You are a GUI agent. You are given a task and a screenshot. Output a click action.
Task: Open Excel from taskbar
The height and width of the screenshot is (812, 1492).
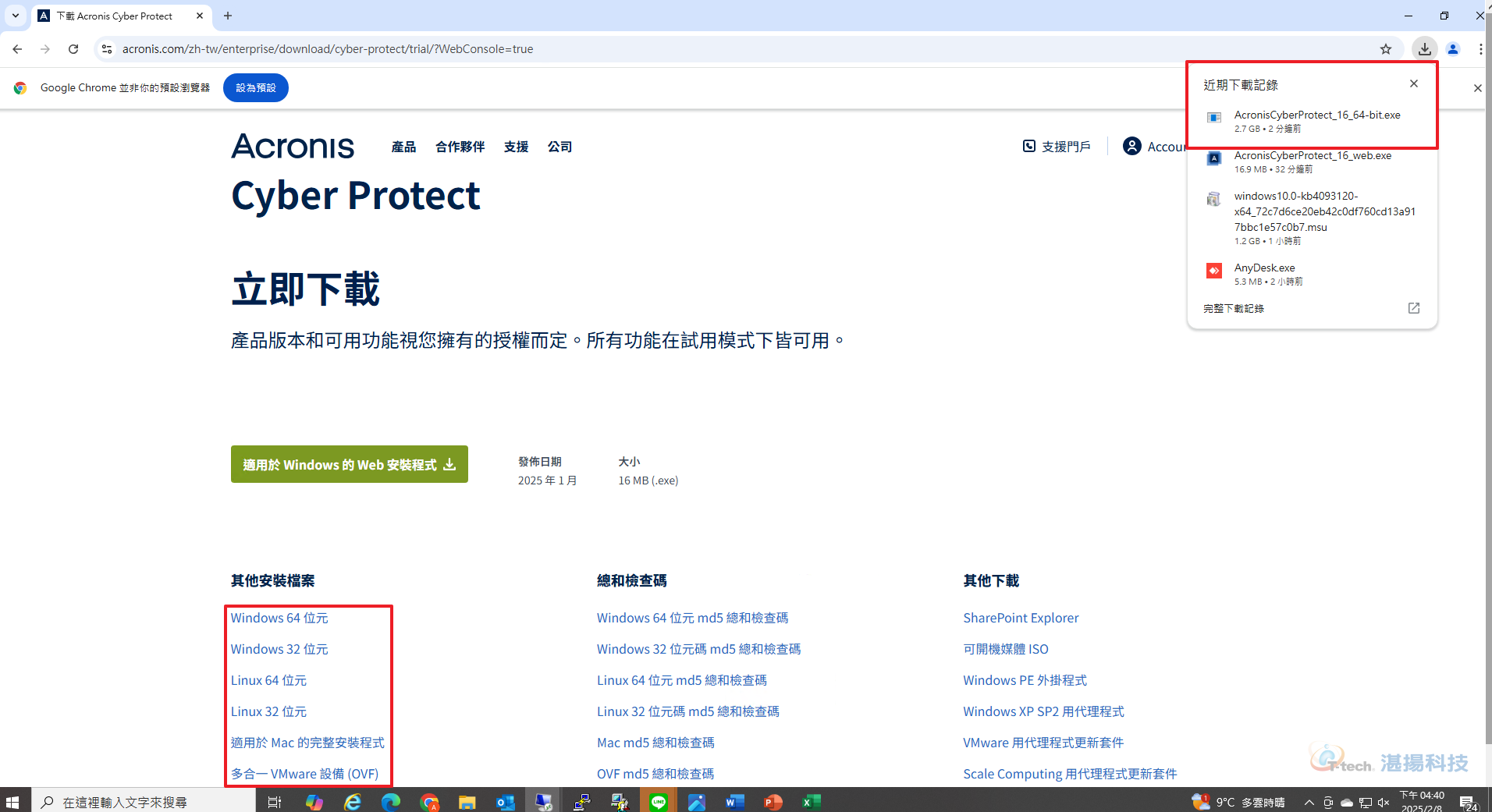pos(811,802)
